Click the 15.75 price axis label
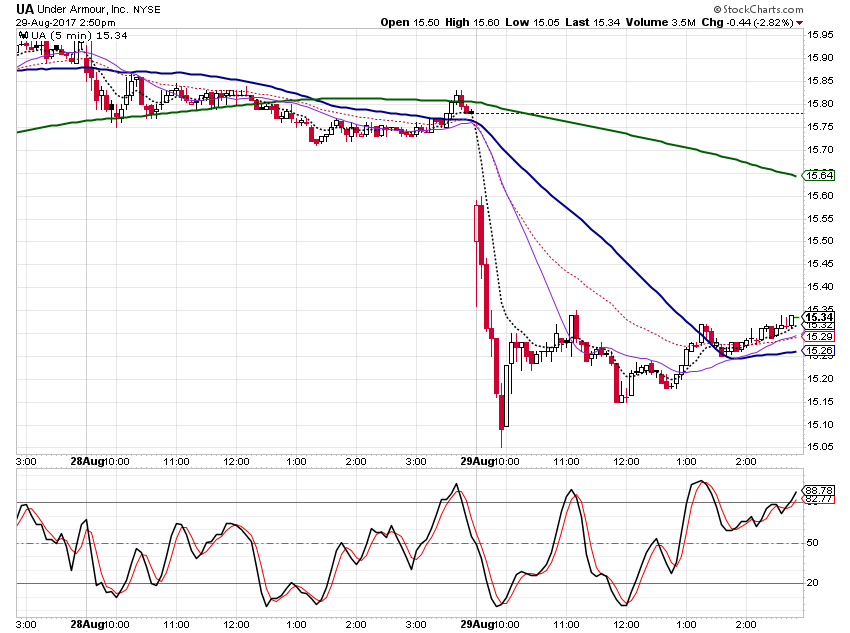Screen dimensions: 850x633 point(820,126)
